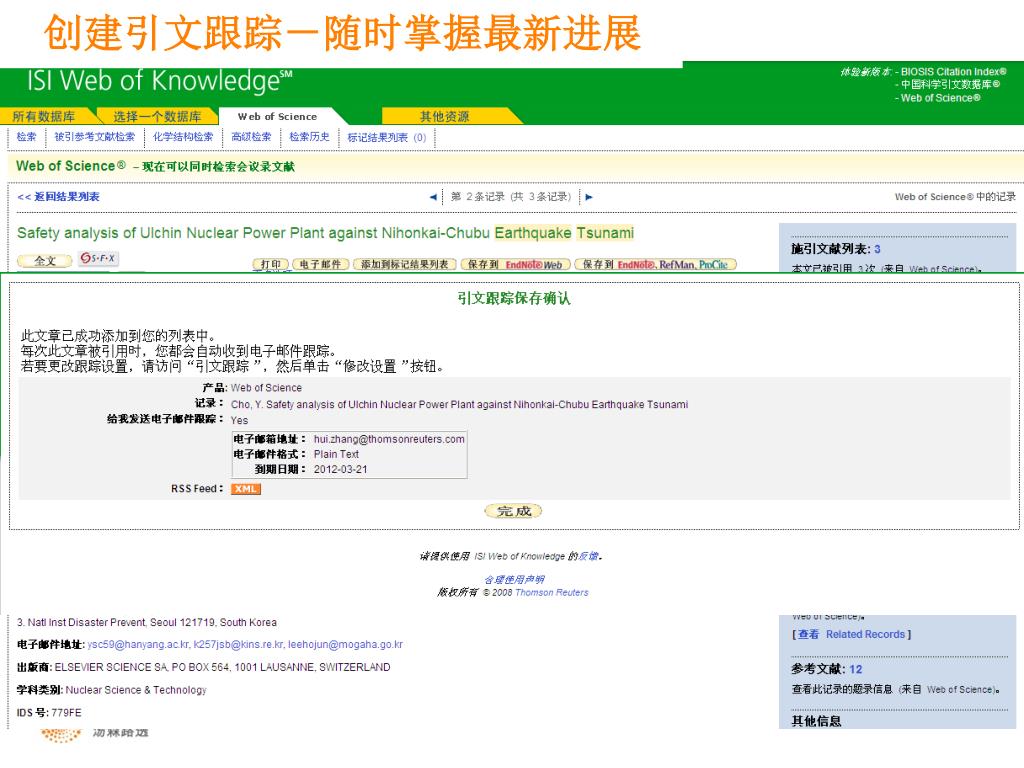Select Nuclear Science & Technology category text
1024x768 pixels.
[136, 690]
